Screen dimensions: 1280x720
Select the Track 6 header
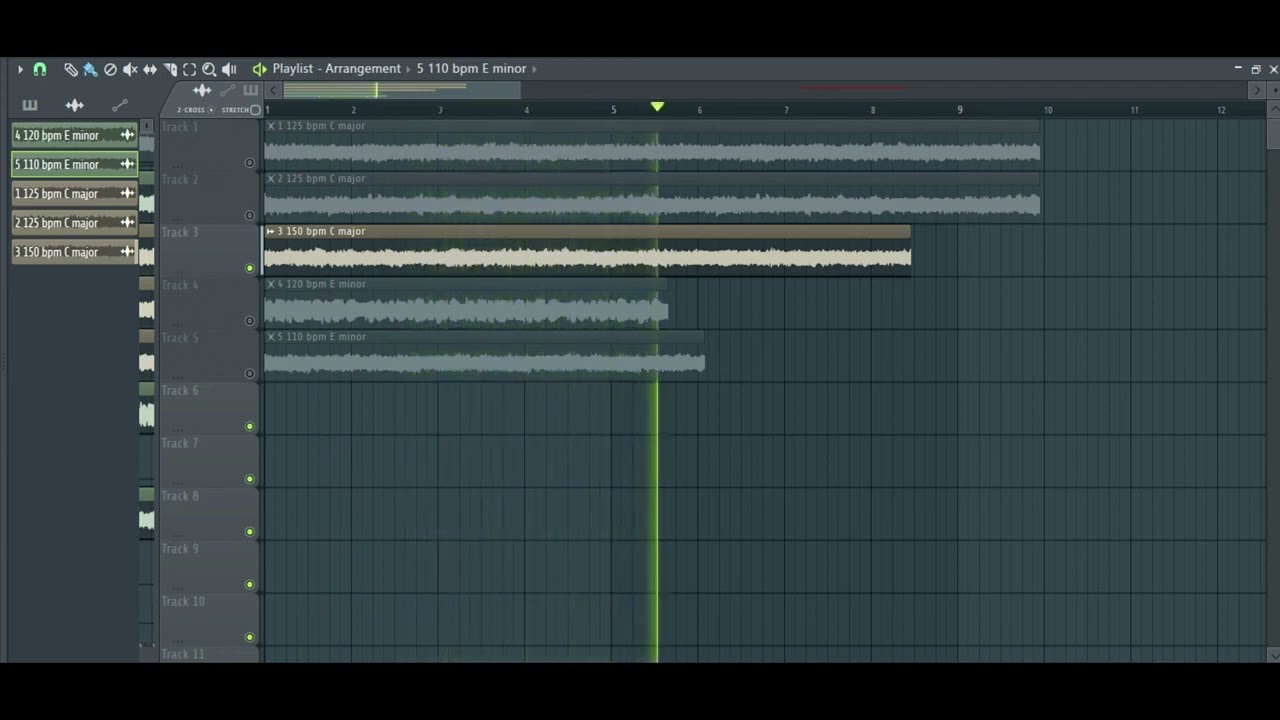tap(208, 408)
